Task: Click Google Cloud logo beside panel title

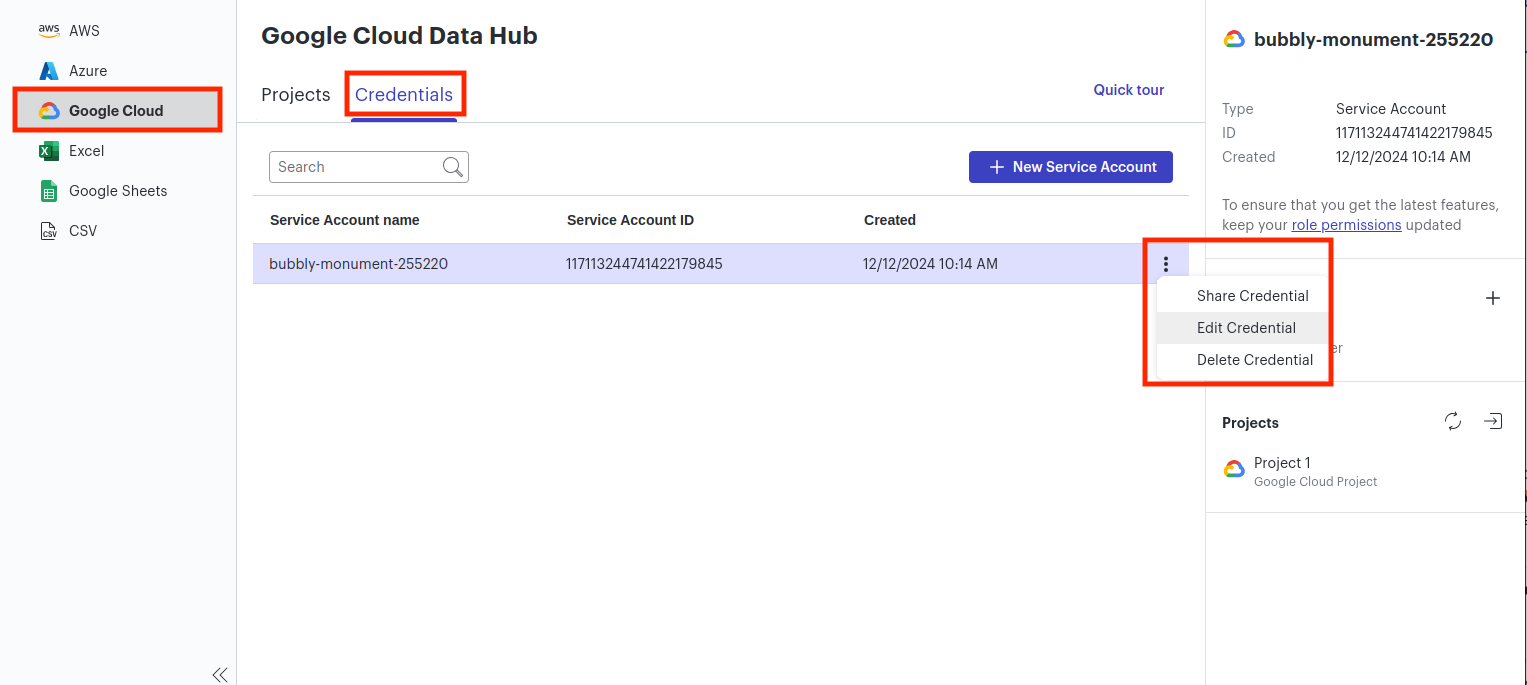Action: pyautogui.click(x=1234, y=40)
